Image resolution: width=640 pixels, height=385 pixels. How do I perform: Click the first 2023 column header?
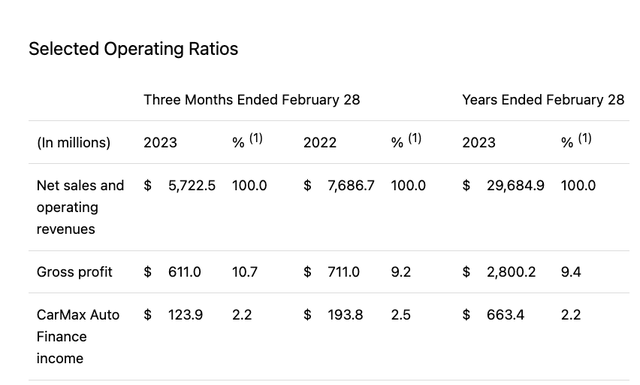pyautogui.click(x=160, y=142)
